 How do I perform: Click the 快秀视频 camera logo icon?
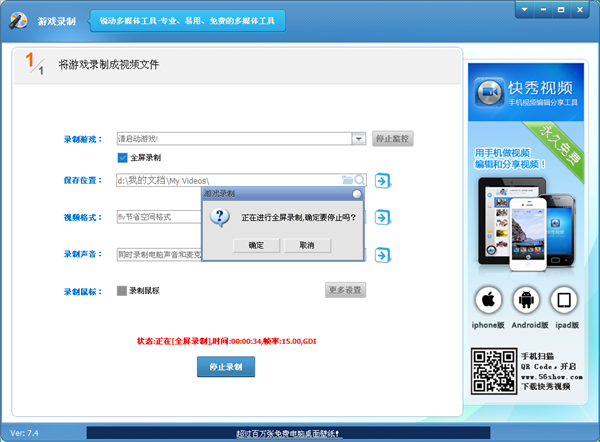tap(489, 92)
